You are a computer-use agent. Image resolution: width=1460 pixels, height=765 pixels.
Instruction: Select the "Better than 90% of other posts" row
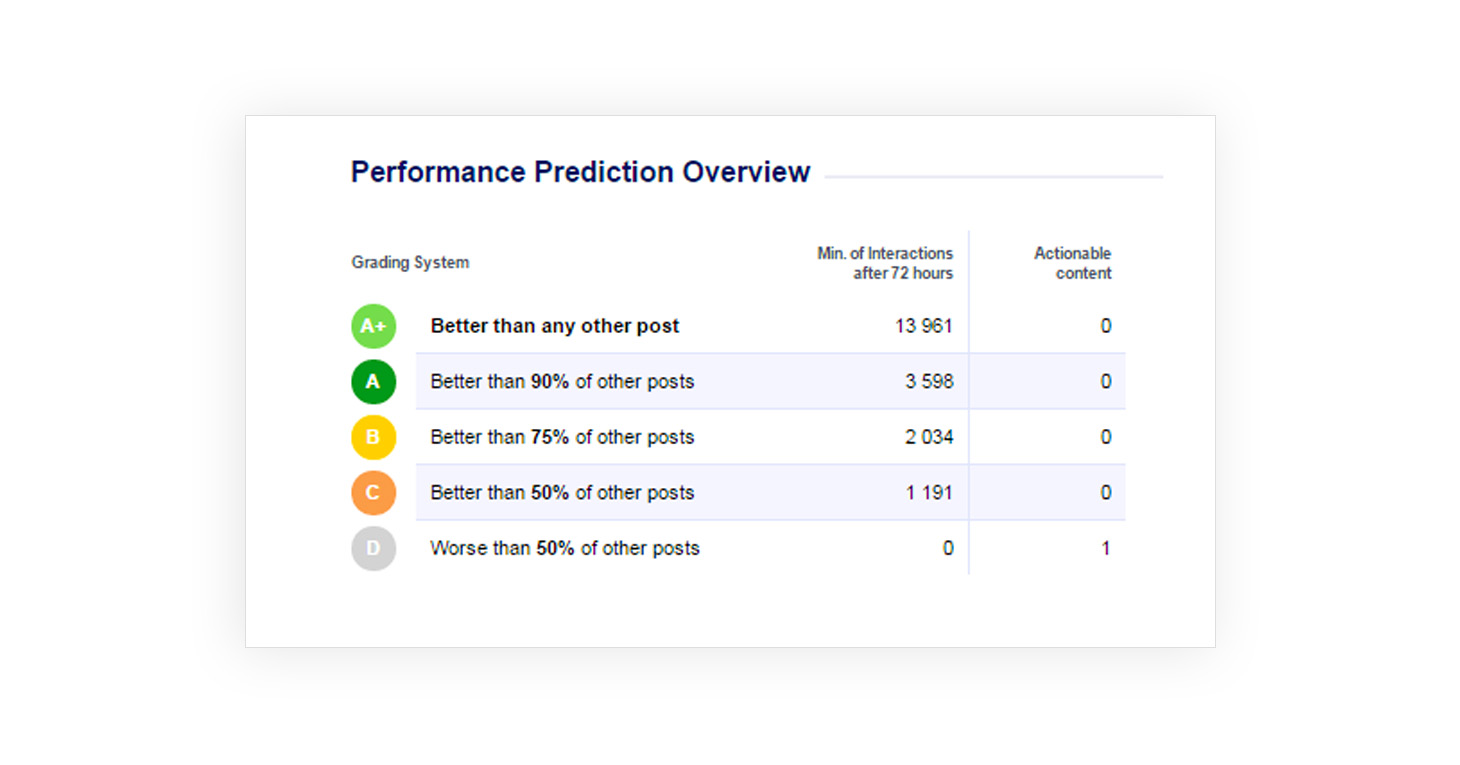562,382
